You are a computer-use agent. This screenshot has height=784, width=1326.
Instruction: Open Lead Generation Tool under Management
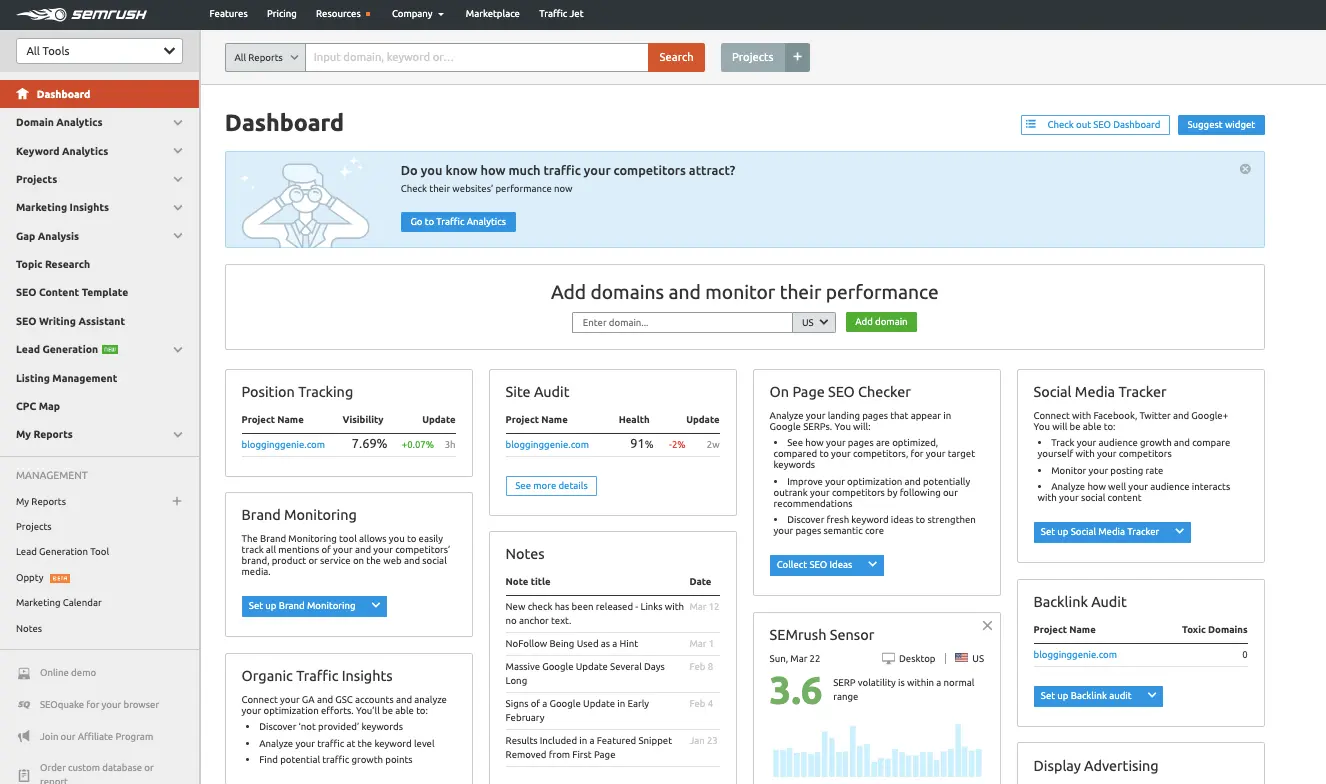point(62,552)
